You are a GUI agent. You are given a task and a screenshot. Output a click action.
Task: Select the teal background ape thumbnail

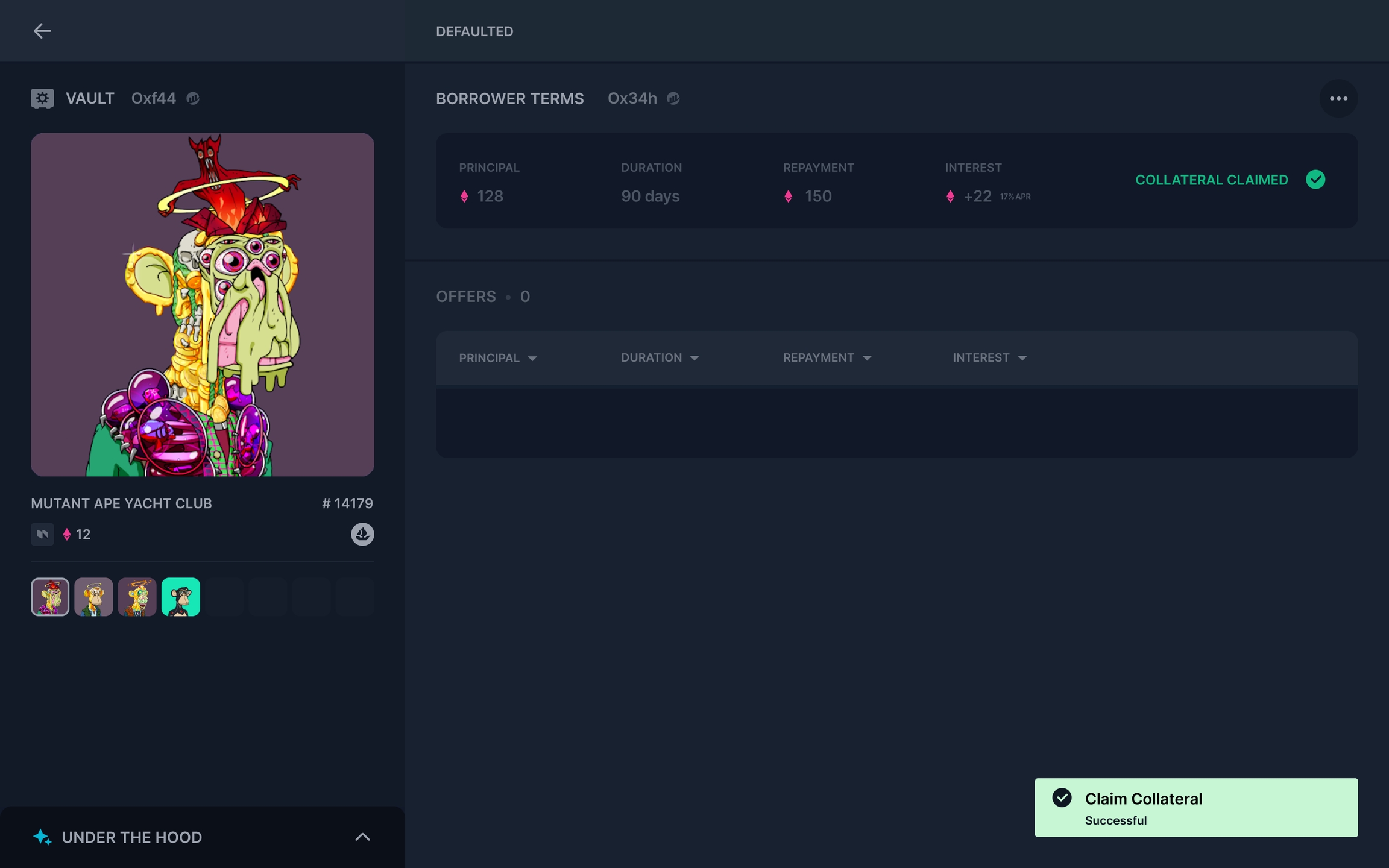pyautogui.click(x=180, y=597)
